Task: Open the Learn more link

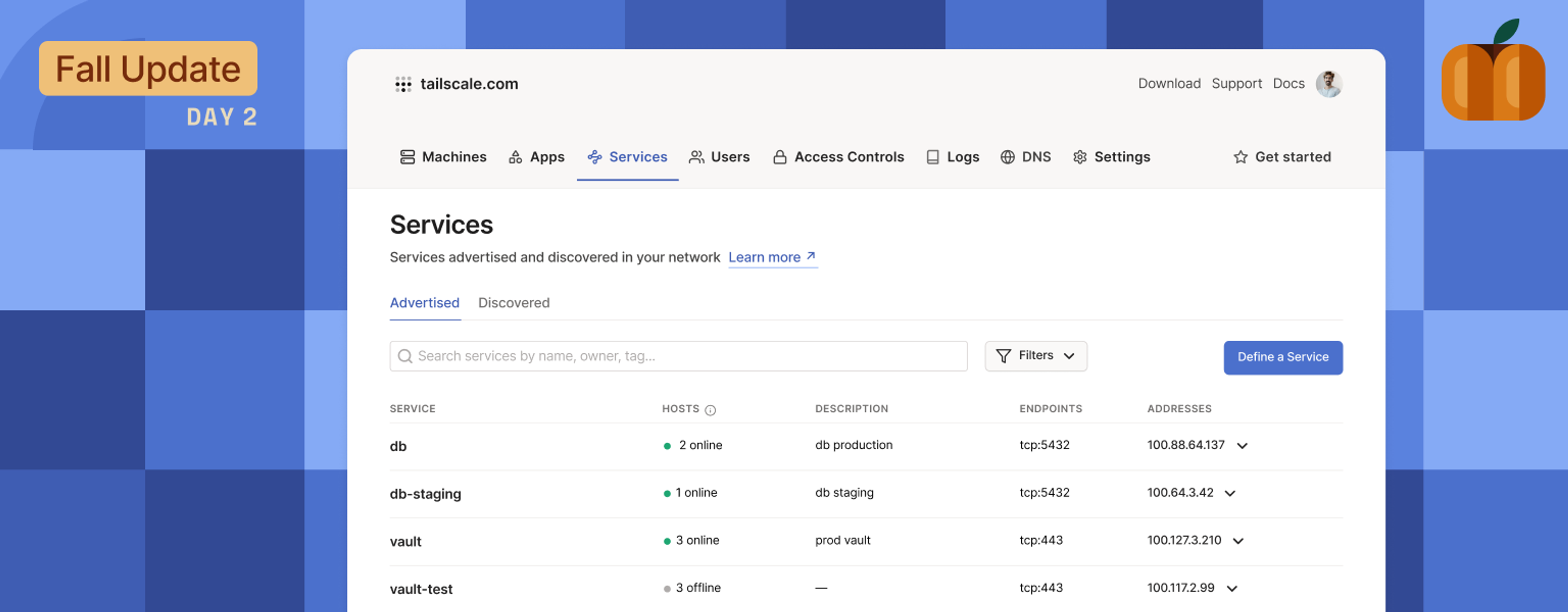Action: click(x=772, y=257)
